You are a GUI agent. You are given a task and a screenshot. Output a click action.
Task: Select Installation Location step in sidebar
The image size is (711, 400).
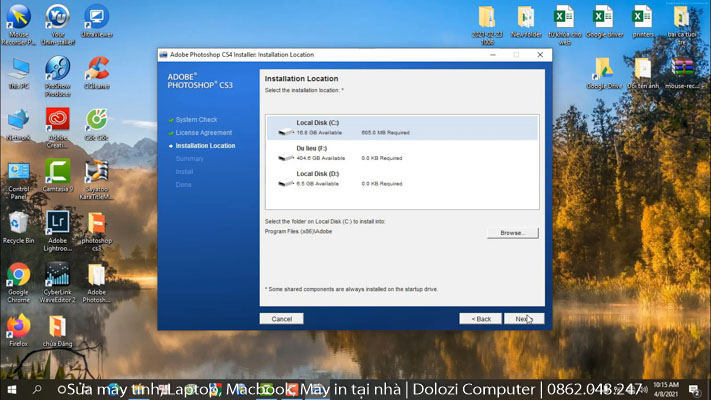click(205, 146)
